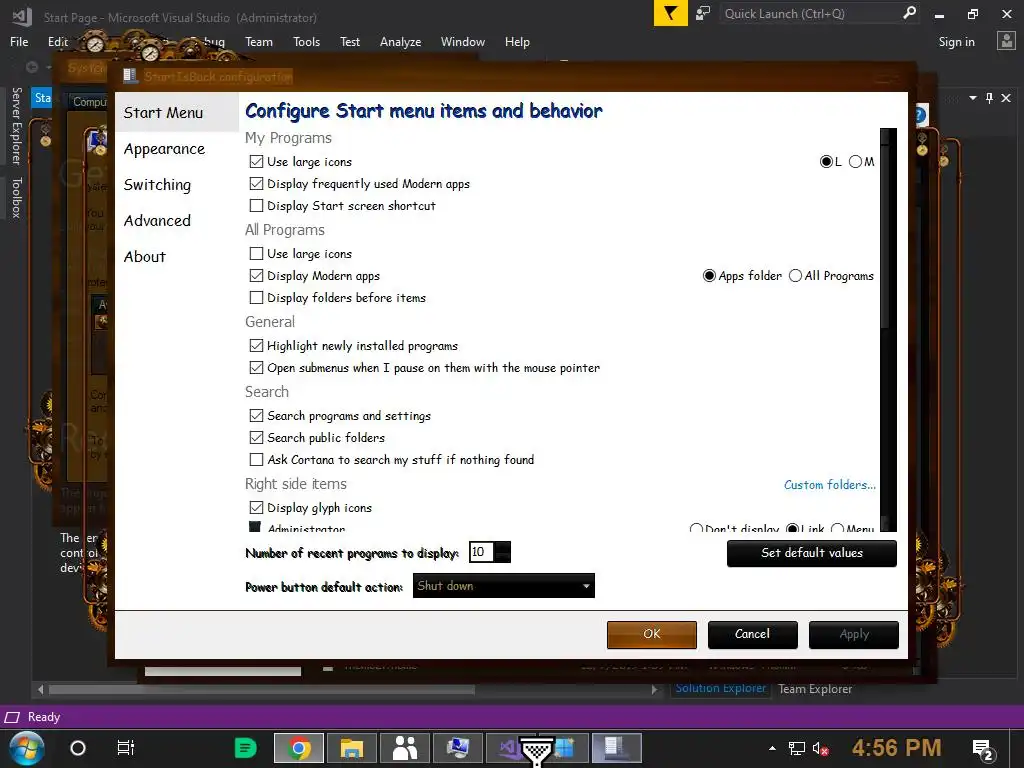This screenshot has height=768, width=1024.
Task: Pin the Visual Studio panel with pushpin icon
Action: click(x=989, y=98)
